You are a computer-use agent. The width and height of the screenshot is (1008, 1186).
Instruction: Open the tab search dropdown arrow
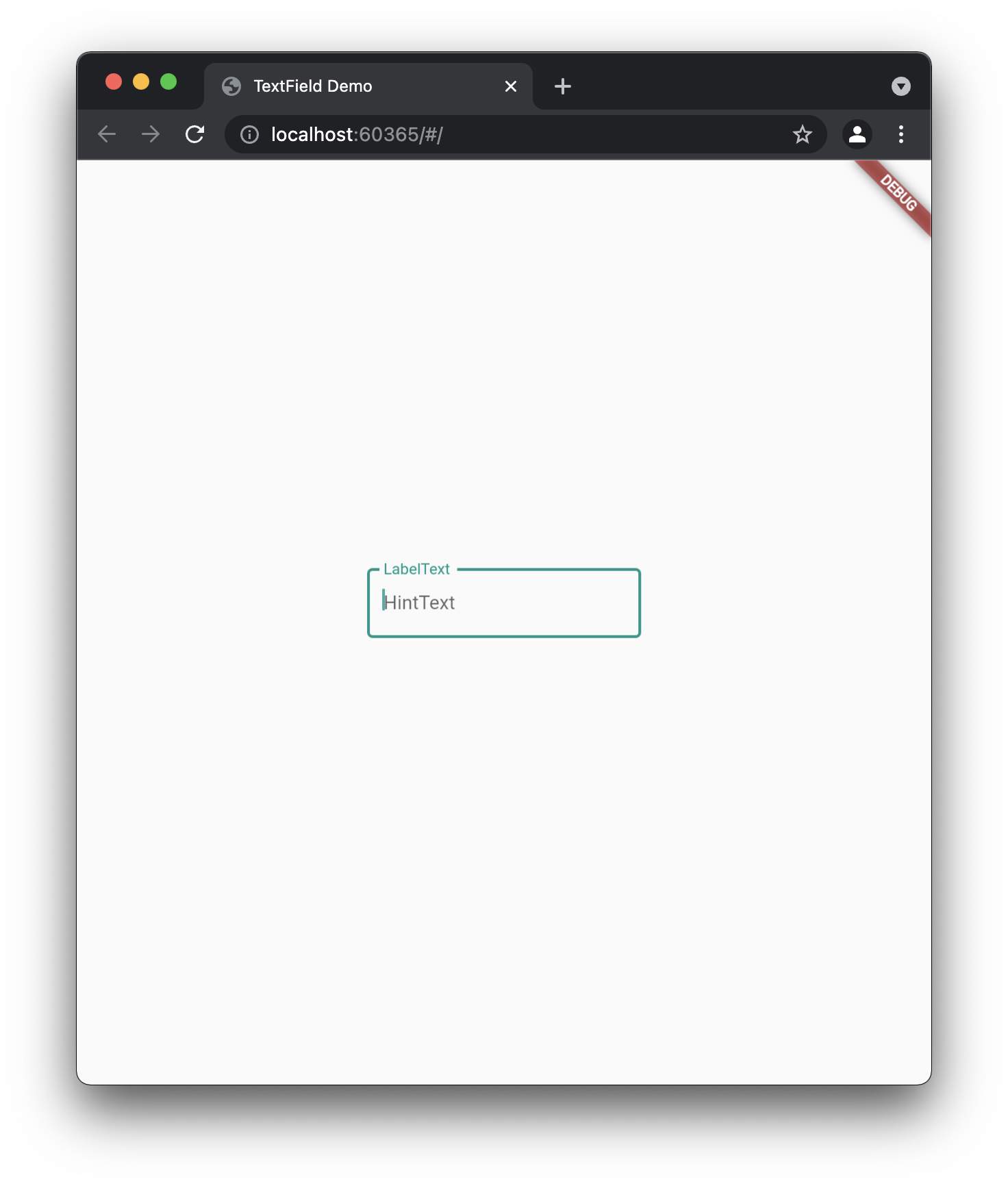(901, 86)
